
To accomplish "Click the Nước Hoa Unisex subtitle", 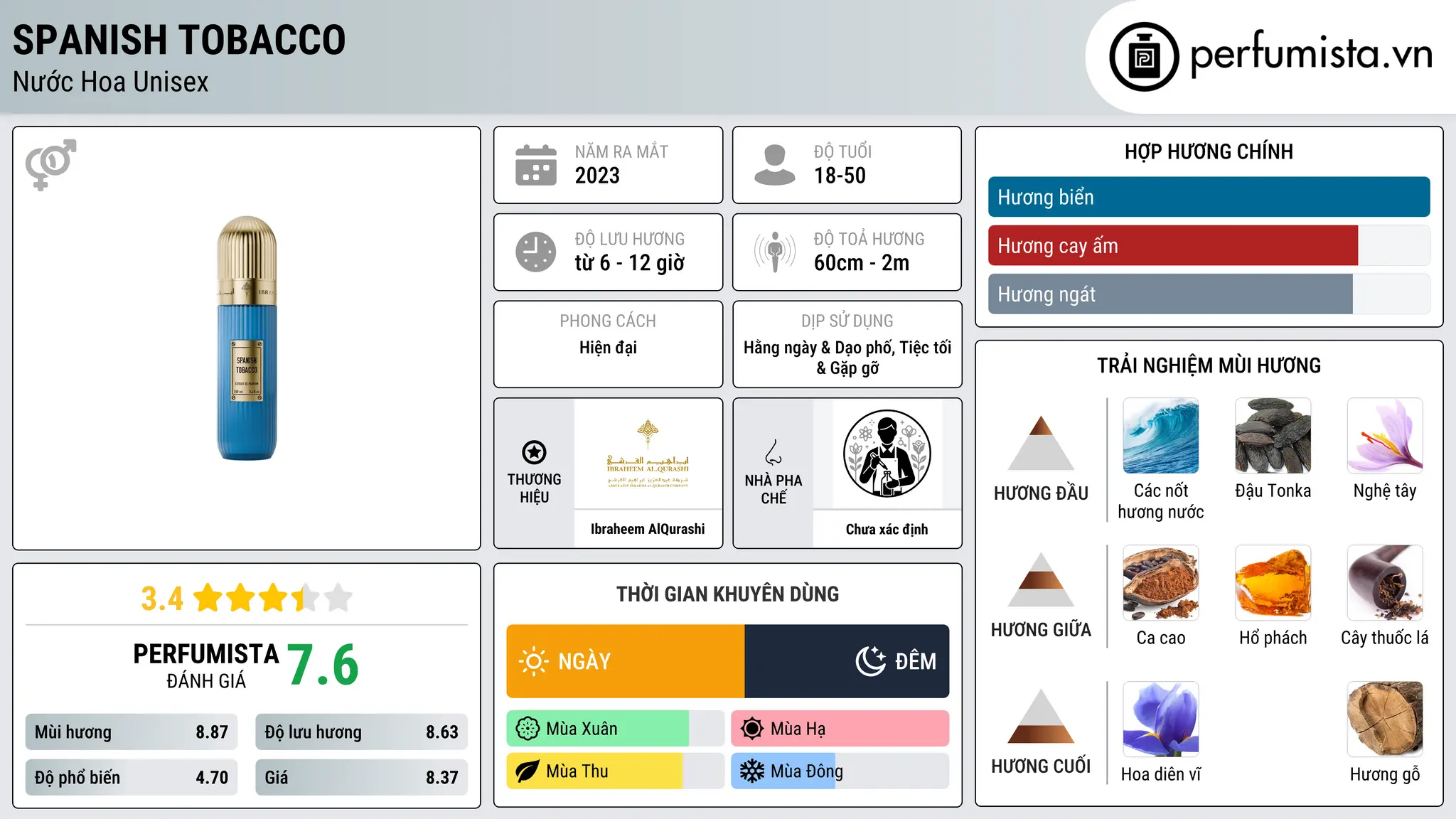I will 111,82.
